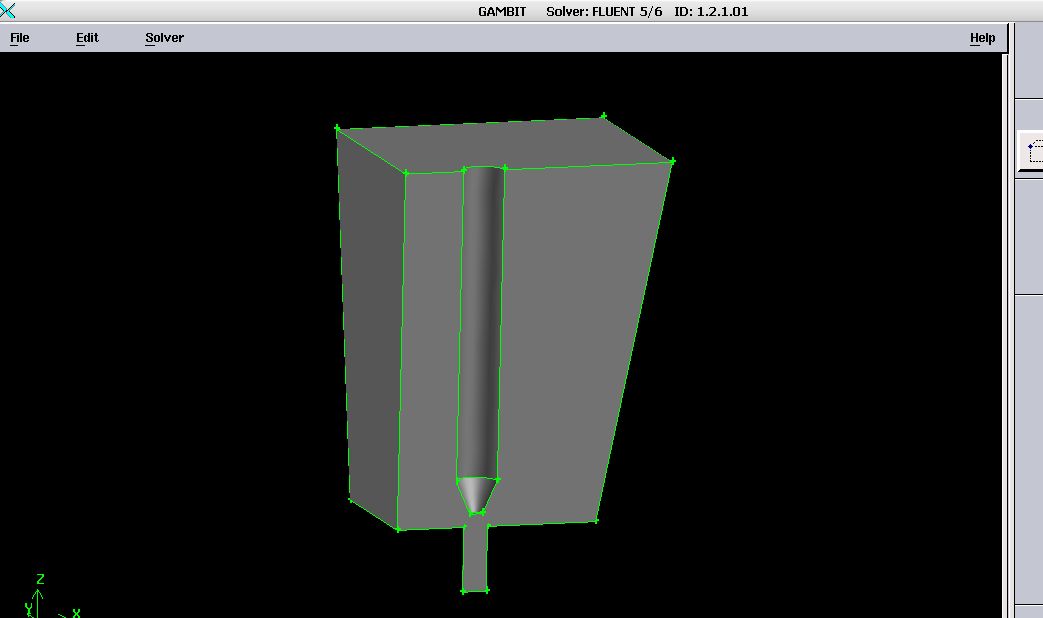Click the geometry tool icon at right edge
Image resolution: width=1043 pixels, height=618 pixels.
tap(1032, 152)
